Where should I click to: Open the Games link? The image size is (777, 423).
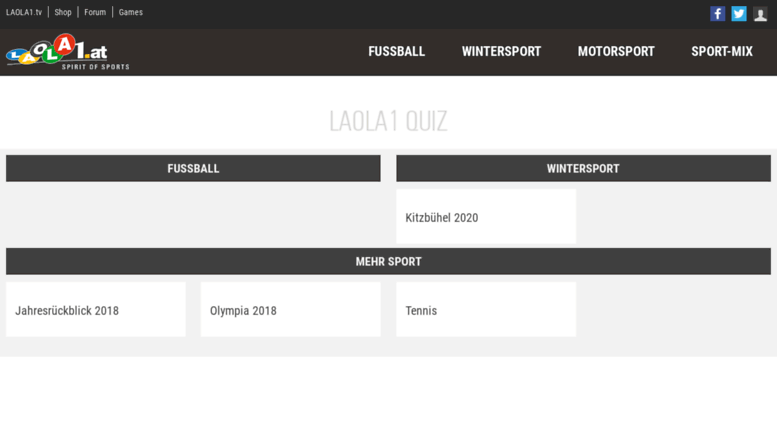[x=131, y=12]
